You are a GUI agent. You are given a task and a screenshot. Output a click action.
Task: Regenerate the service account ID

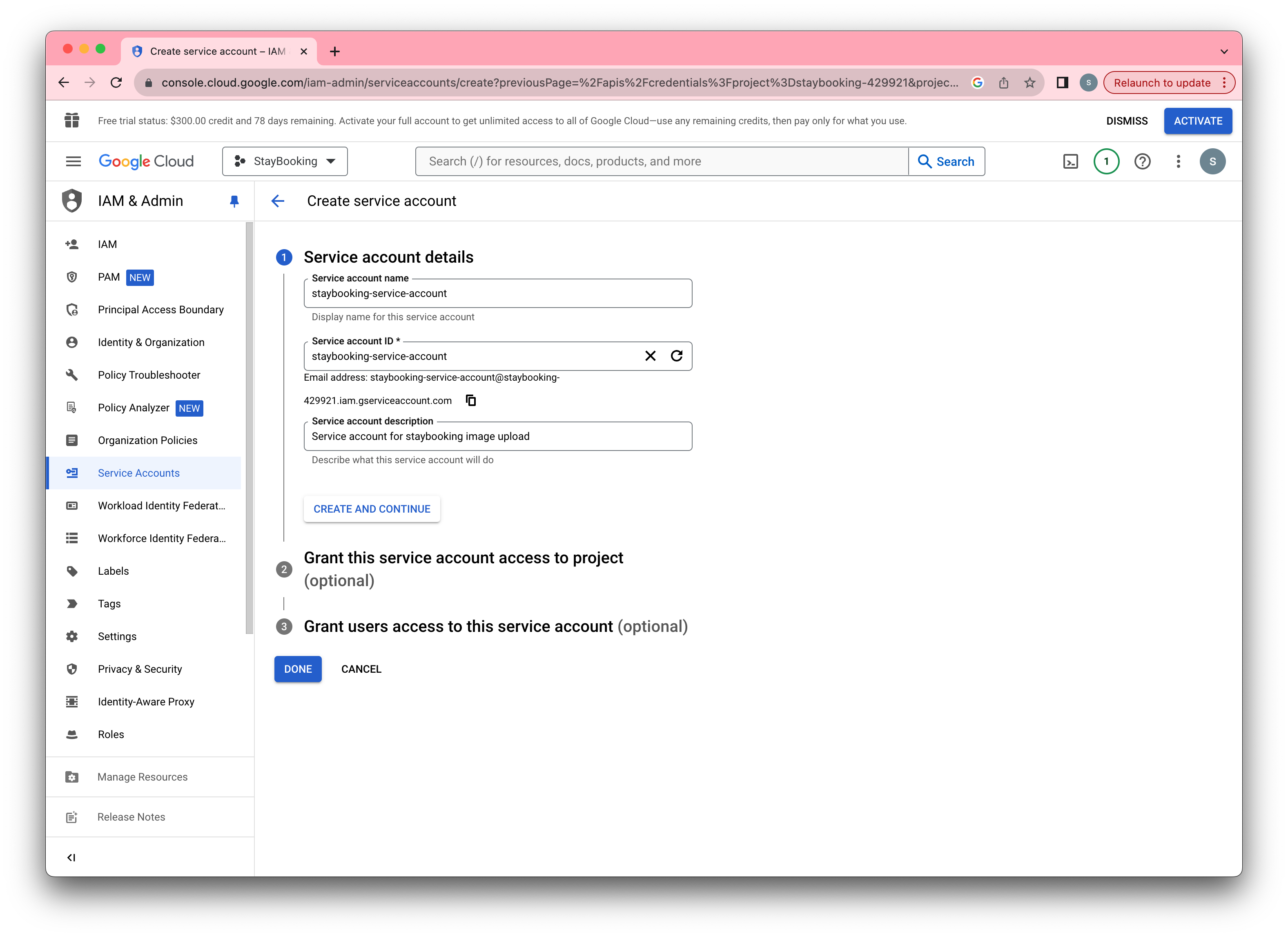point(676,356)
